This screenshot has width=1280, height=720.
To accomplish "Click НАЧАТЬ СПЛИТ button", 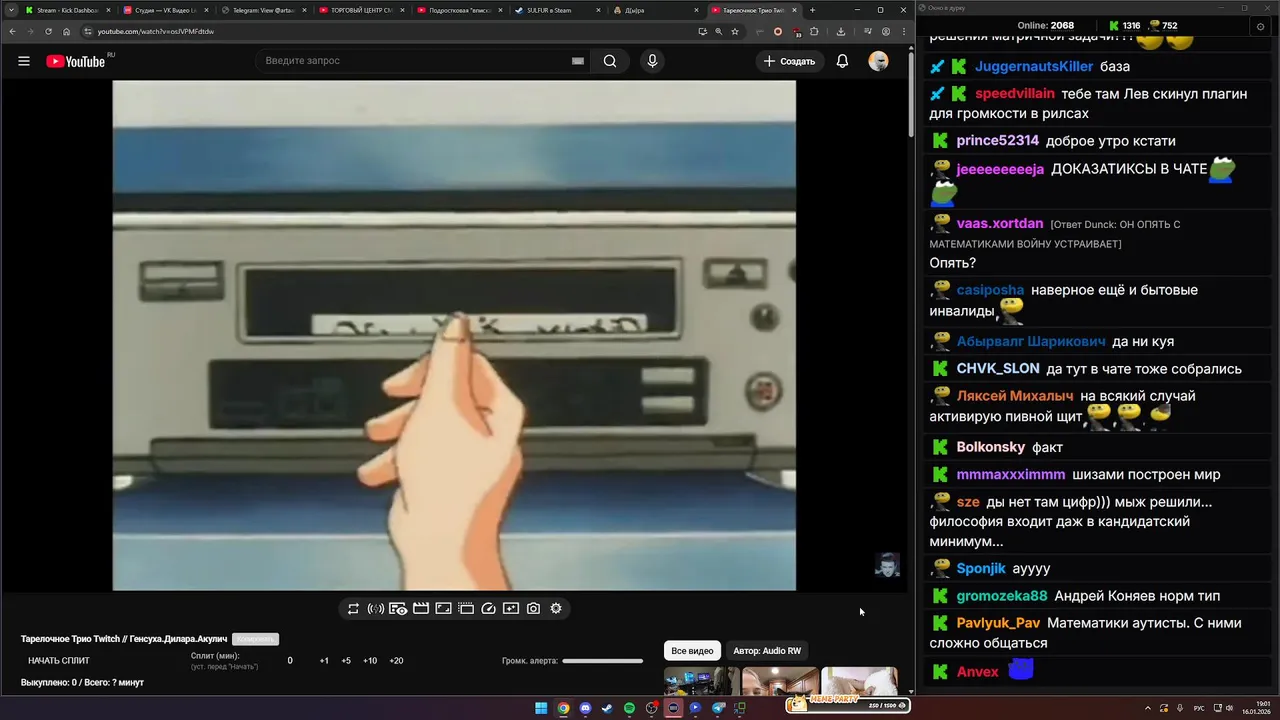I will (x=59, y=661).
